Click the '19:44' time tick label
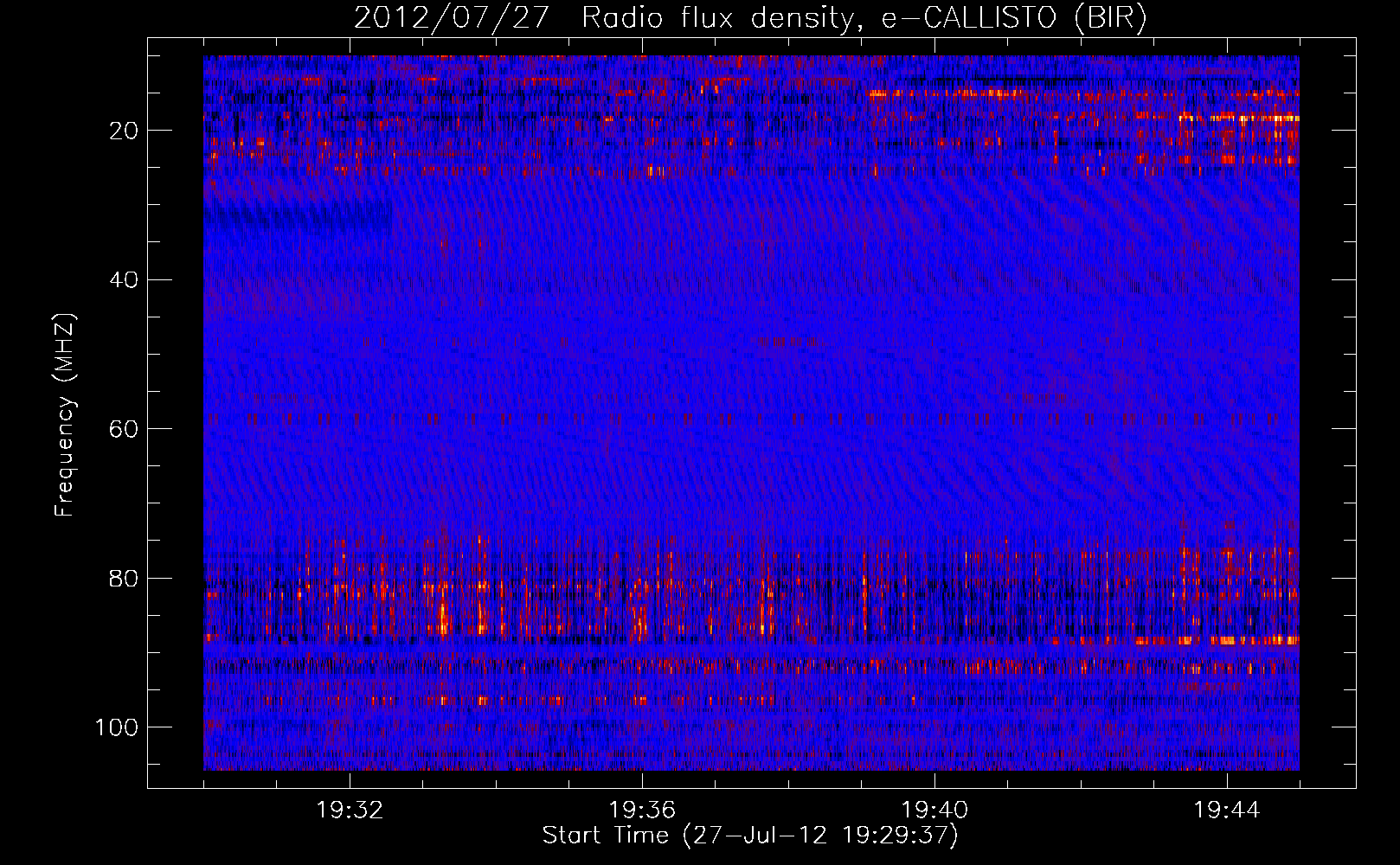The width and height of the screenshot is (1400, 865). [x=1227, y=811]
